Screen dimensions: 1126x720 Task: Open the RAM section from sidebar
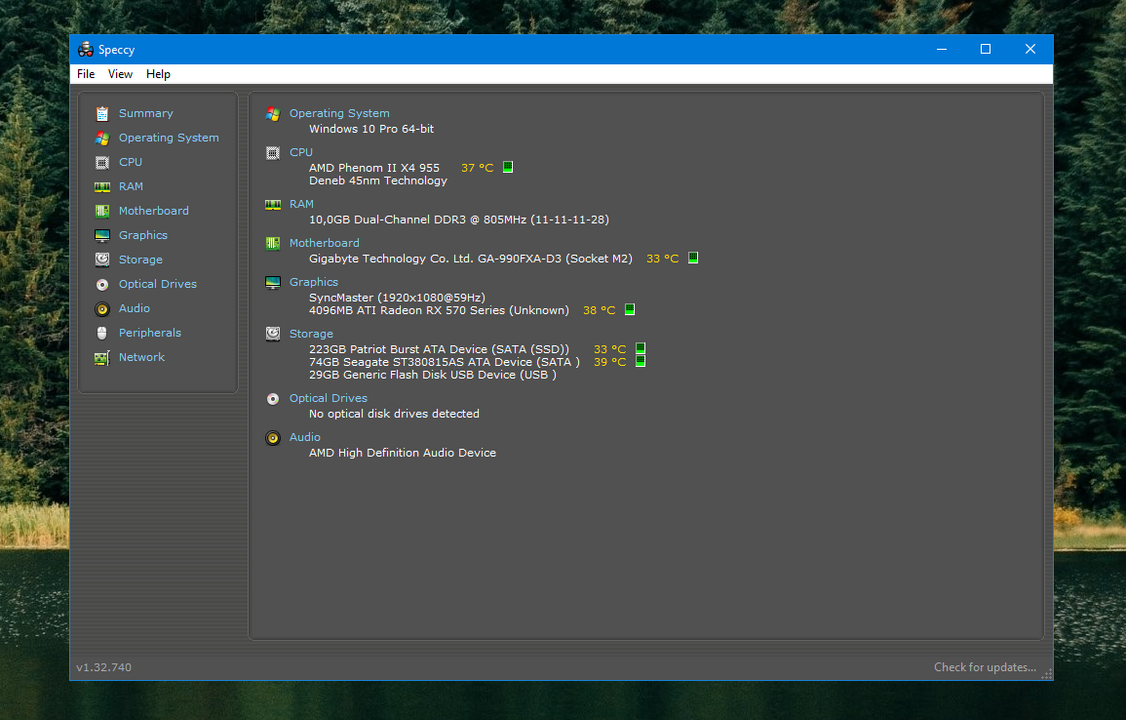coord(131,187)
